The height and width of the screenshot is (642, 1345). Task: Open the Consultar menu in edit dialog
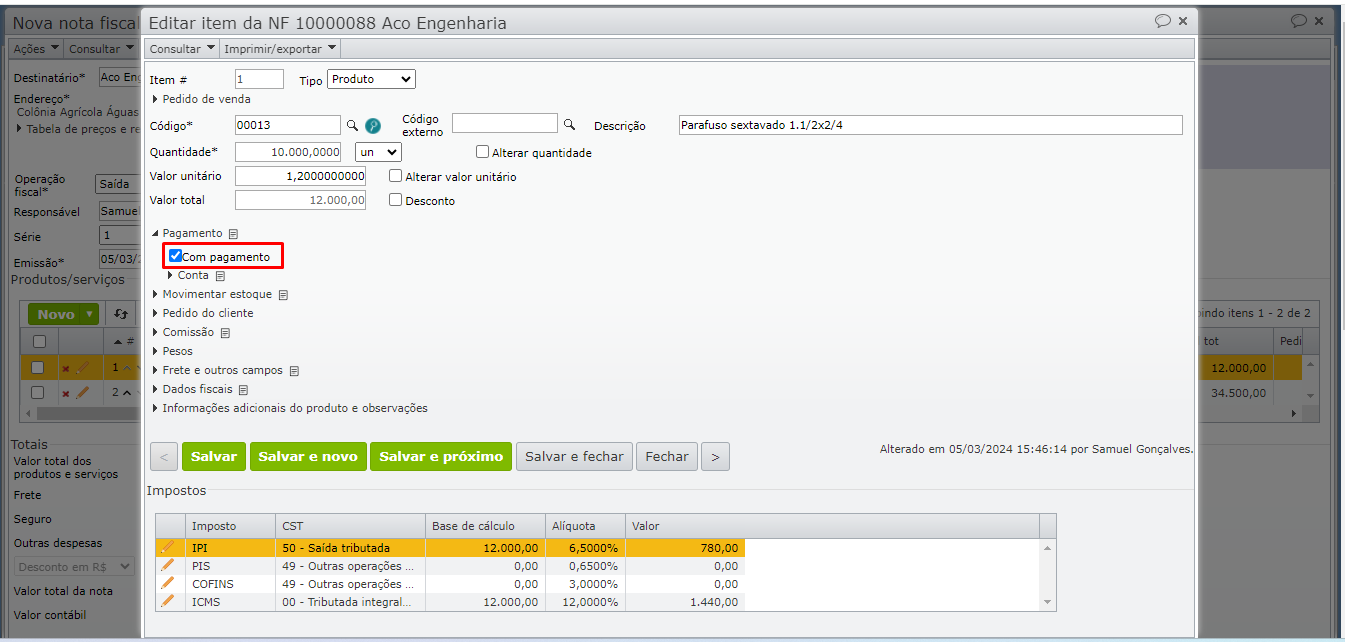tap(182, 48)
